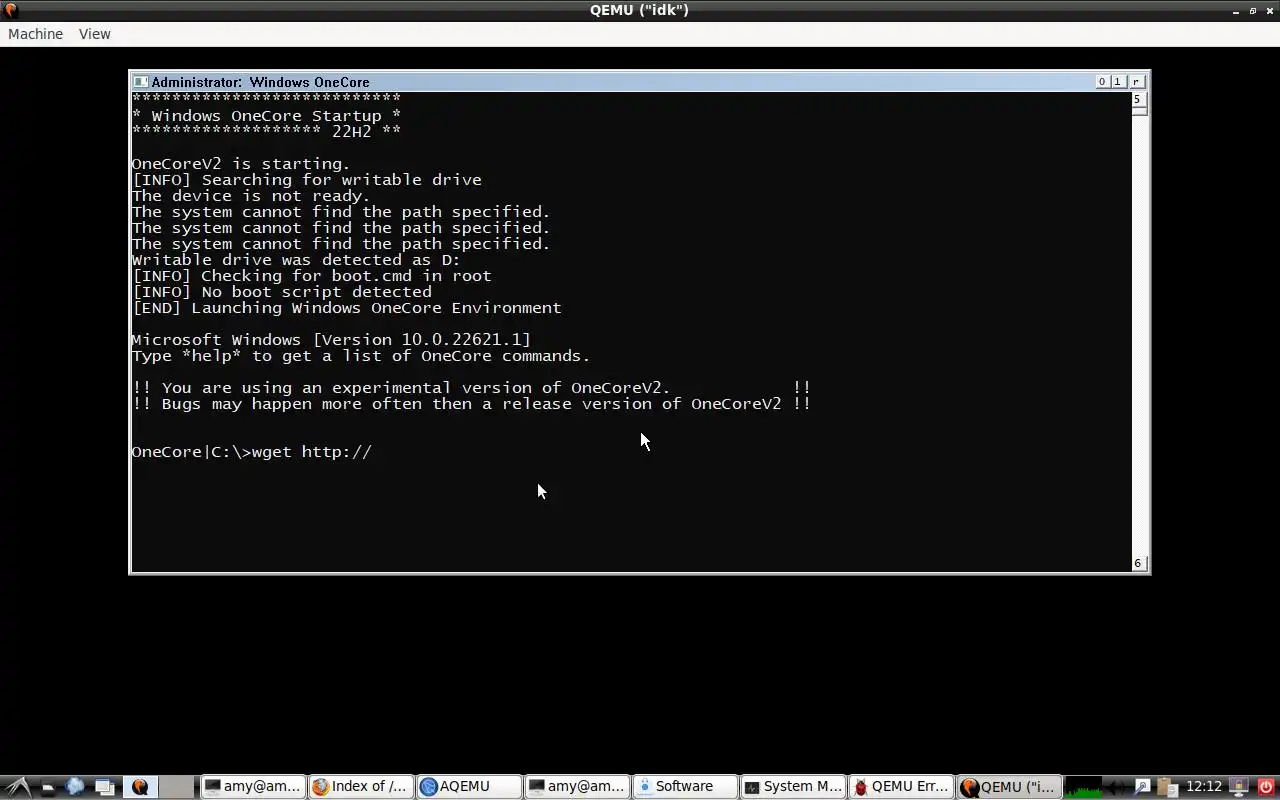Click the '* Windows OneCore Startup *' banner text
1280x800 pixels.
266,116
